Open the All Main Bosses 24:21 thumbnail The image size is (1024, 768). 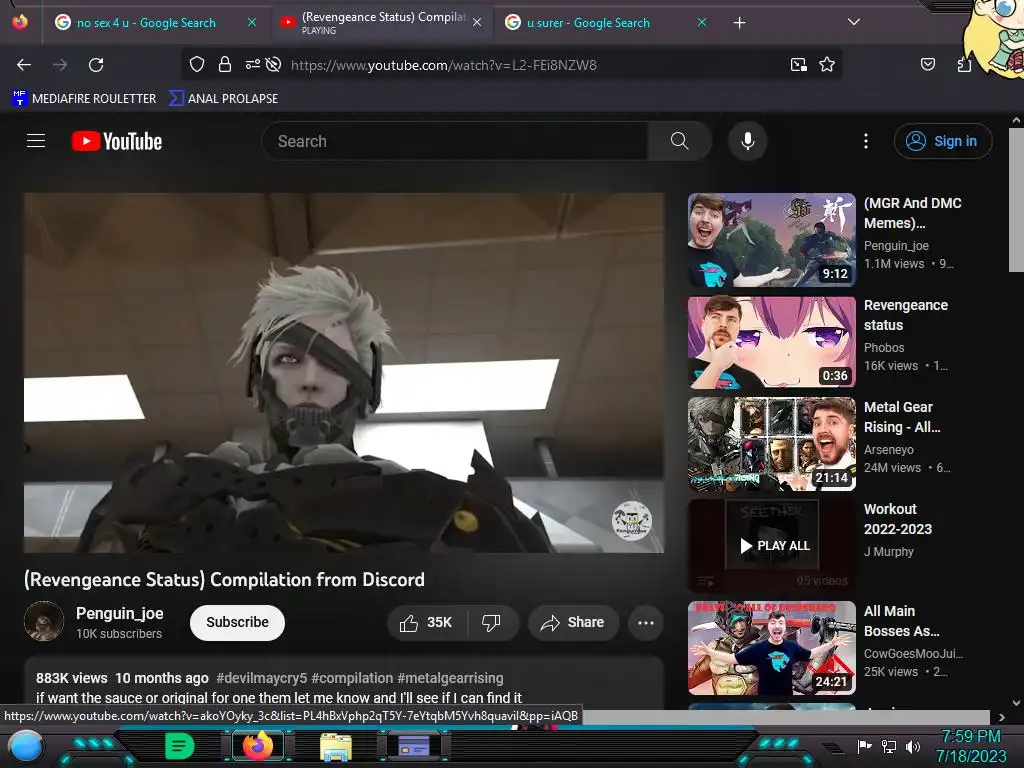[771, 648]
